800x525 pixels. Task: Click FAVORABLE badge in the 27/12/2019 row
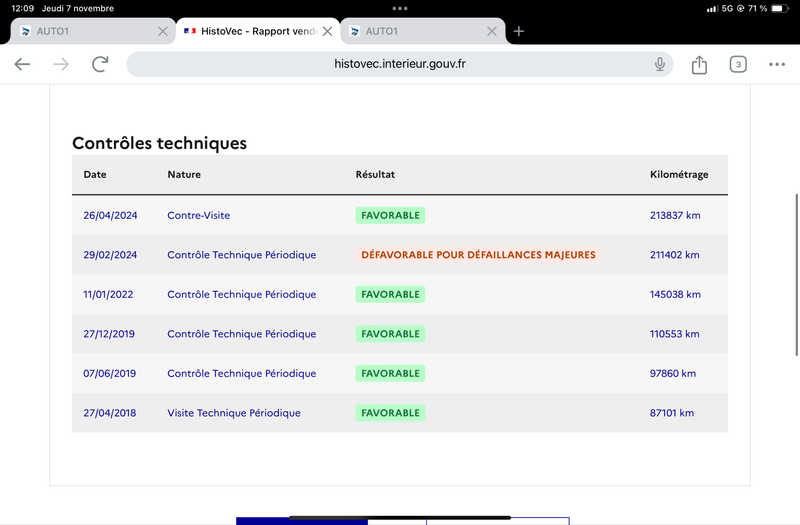[x=390, y=334]
